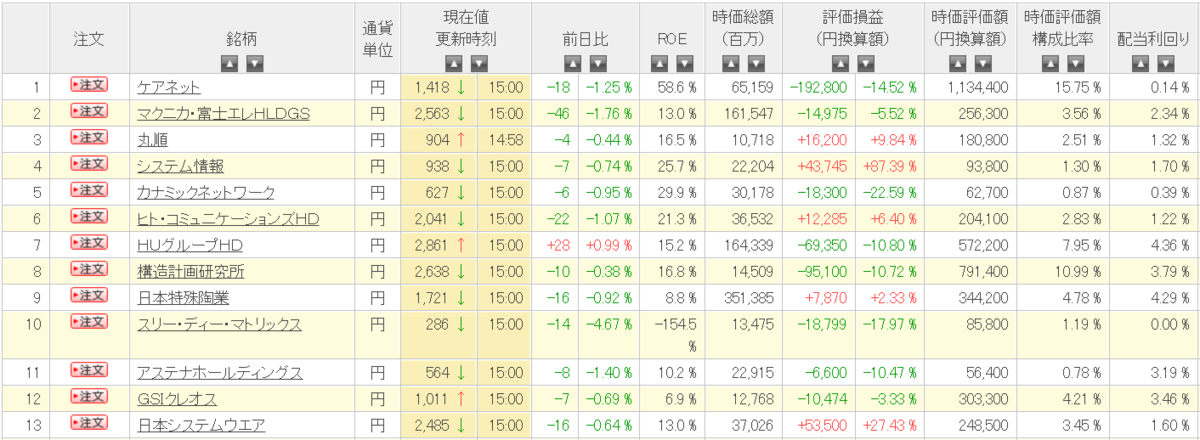Sort ROE column ascending
1200x440 pixels.
pyautogui.click(x=659, y=64)
